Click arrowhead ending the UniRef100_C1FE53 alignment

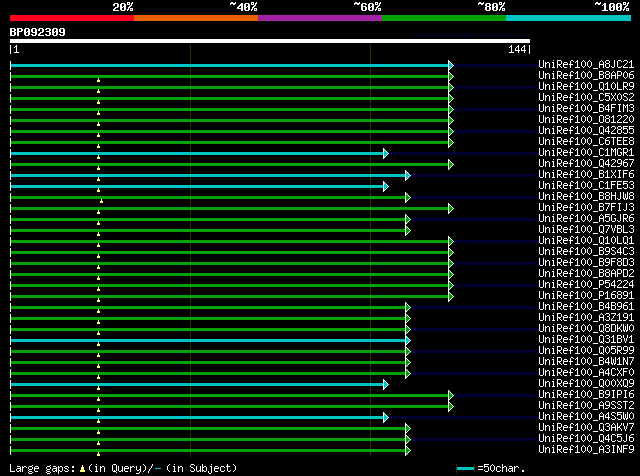point(386,187)
